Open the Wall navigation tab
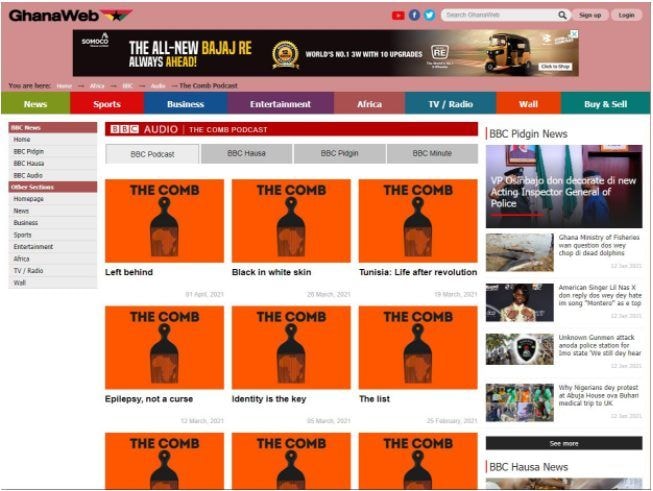The width and height of the screenshot is (653, 491). click(x=528, y=104)
